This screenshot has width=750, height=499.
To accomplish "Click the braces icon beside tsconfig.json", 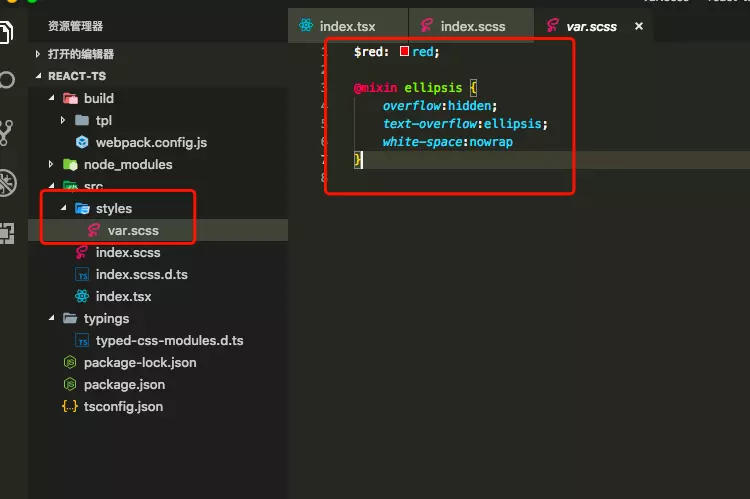I will click(70, 407).
